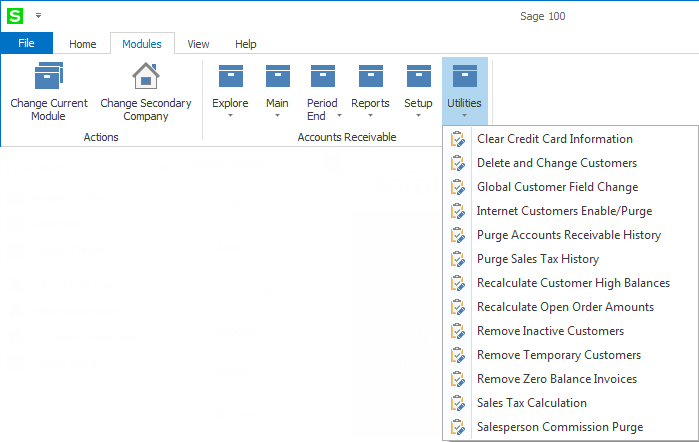Choose Global Customer Field Change
The height and width of the screenshot is (442, 699).
pos(557,187)
